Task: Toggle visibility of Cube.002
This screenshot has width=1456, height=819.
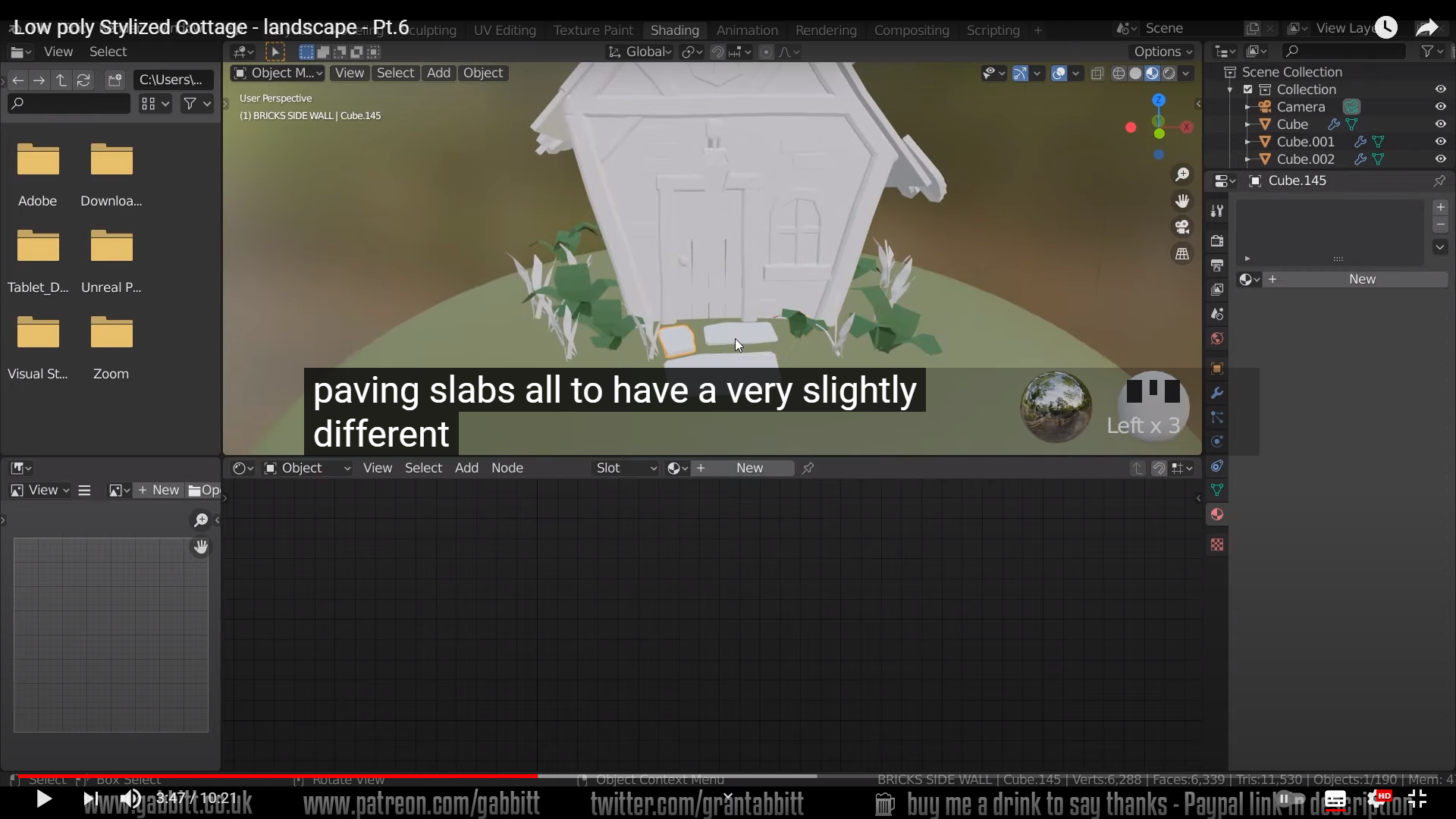Action: coord(1440,159)
